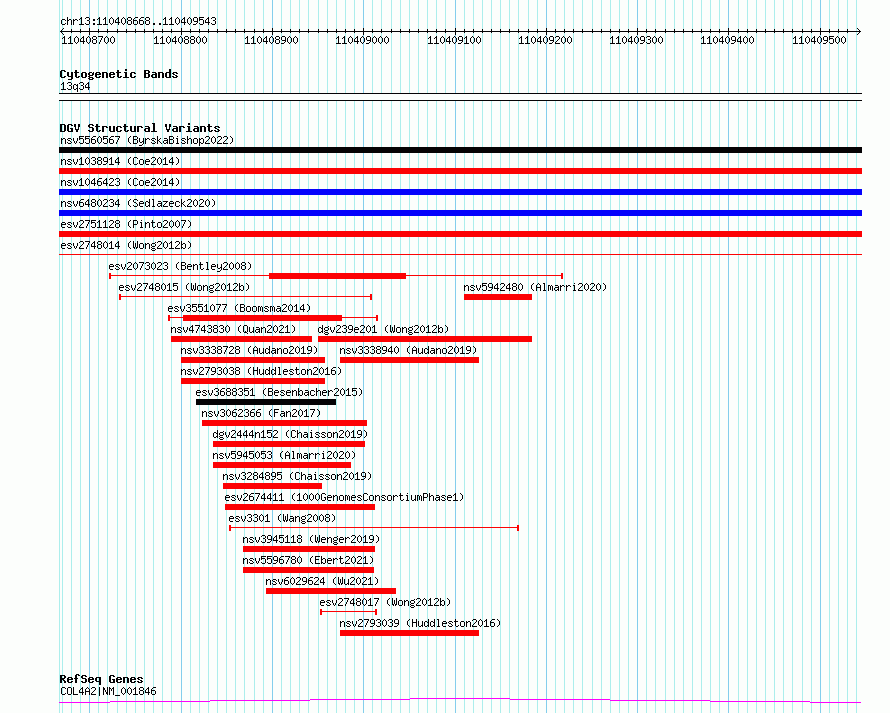Click the red bar under esv2751128

(x=460, y=234)
